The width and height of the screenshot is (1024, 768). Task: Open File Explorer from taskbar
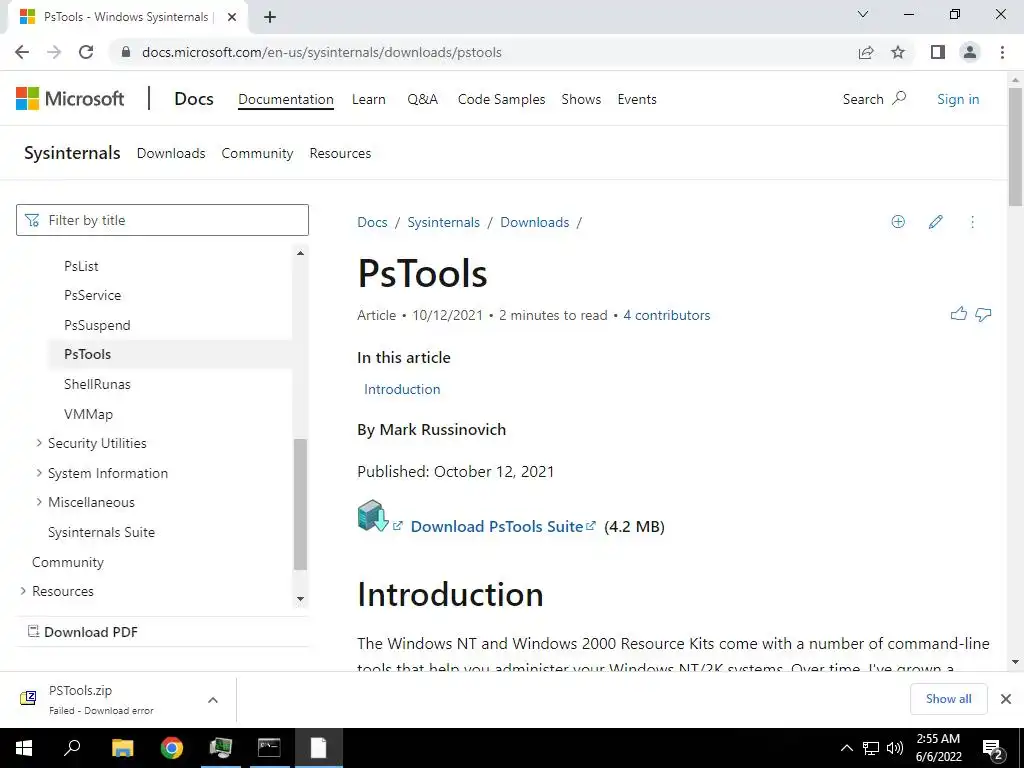click(122, 748)
